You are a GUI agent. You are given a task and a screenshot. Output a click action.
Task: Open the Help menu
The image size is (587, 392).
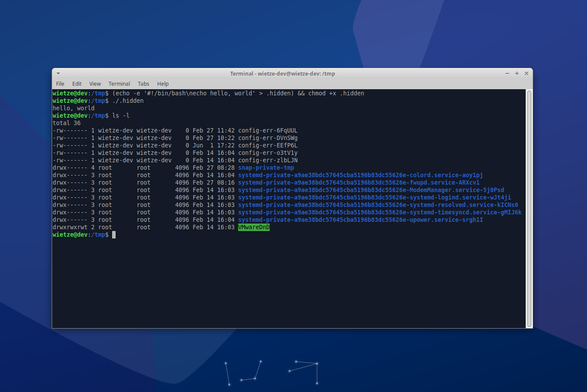tap(163, 83)
